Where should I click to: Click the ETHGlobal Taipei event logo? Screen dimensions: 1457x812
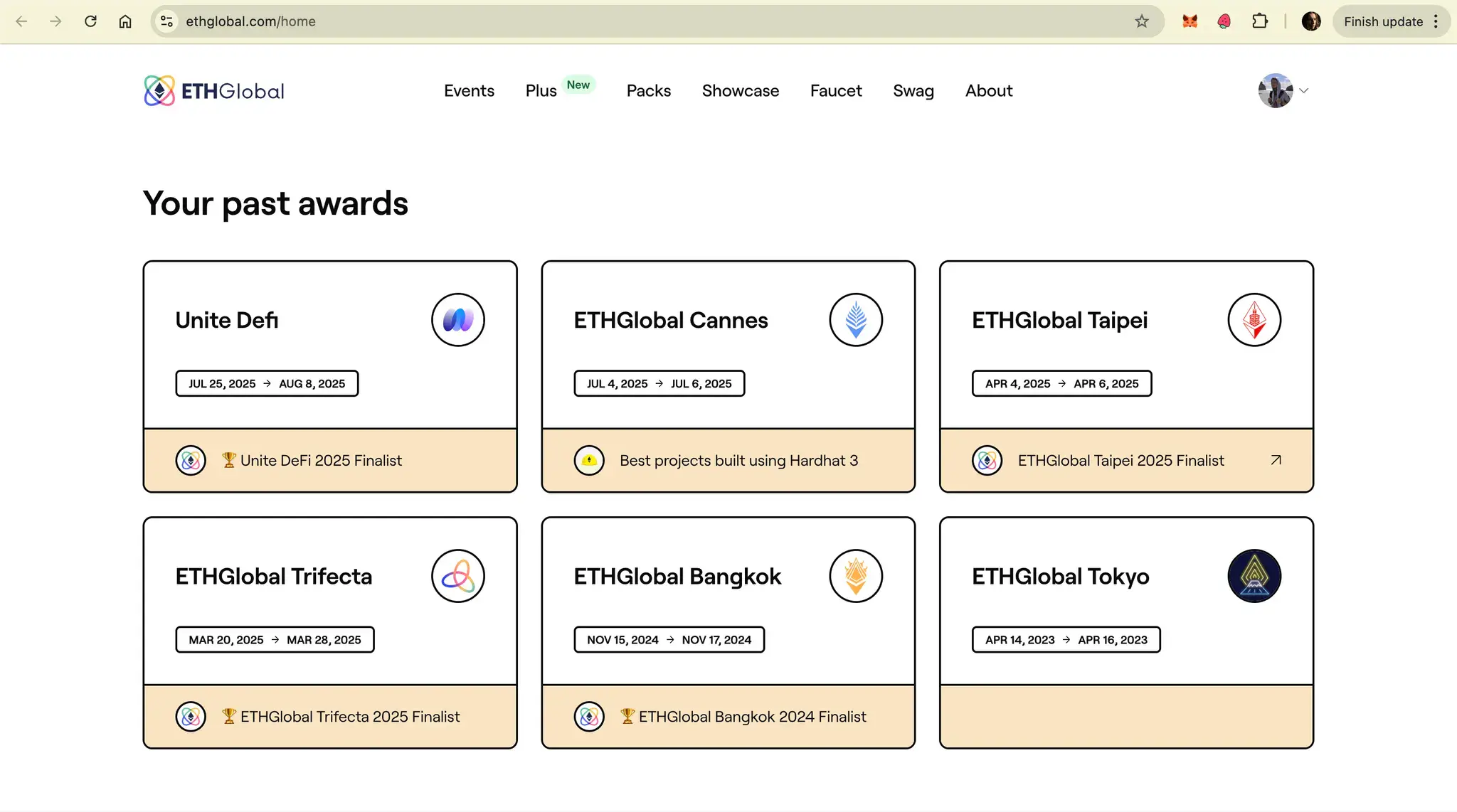pos(1254,320)
